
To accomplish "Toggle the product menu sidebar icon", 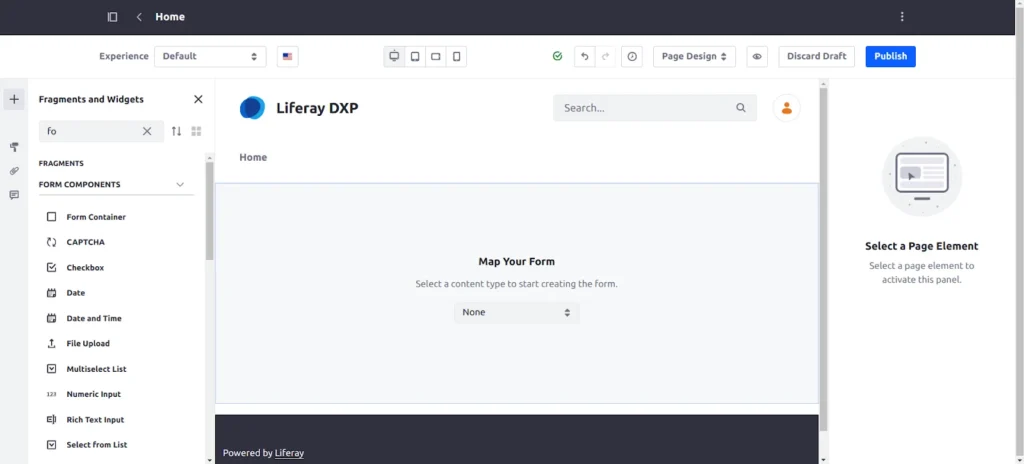I will 112,17.
